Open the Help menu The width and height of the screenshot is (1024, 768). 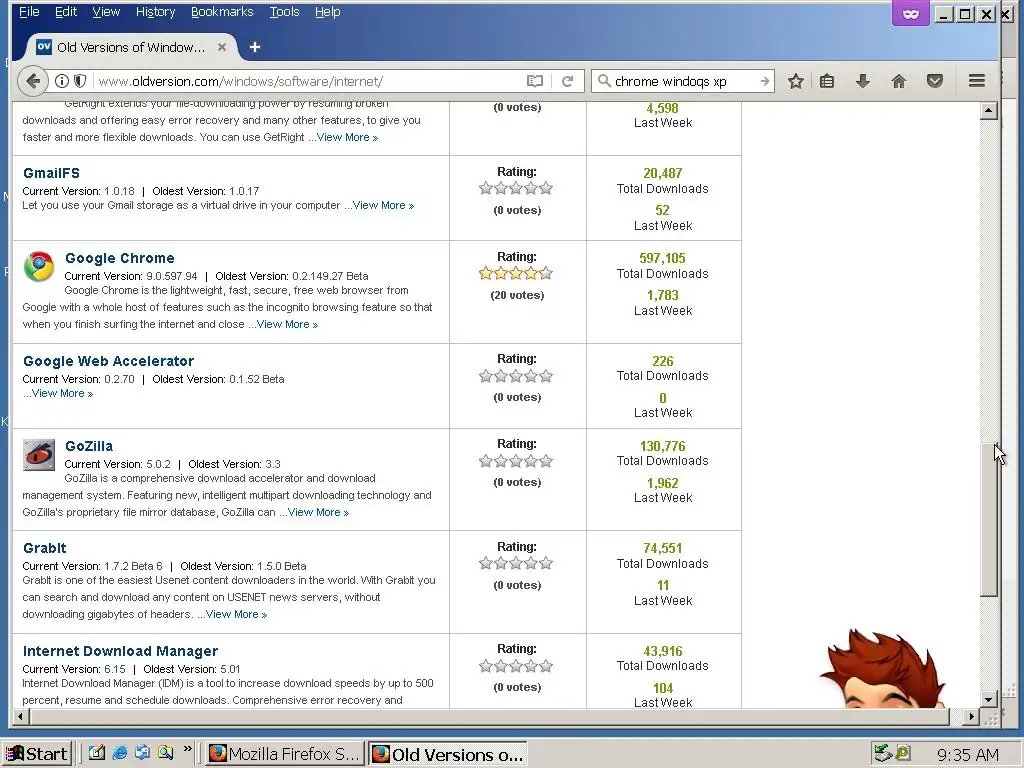pos(327,12)
